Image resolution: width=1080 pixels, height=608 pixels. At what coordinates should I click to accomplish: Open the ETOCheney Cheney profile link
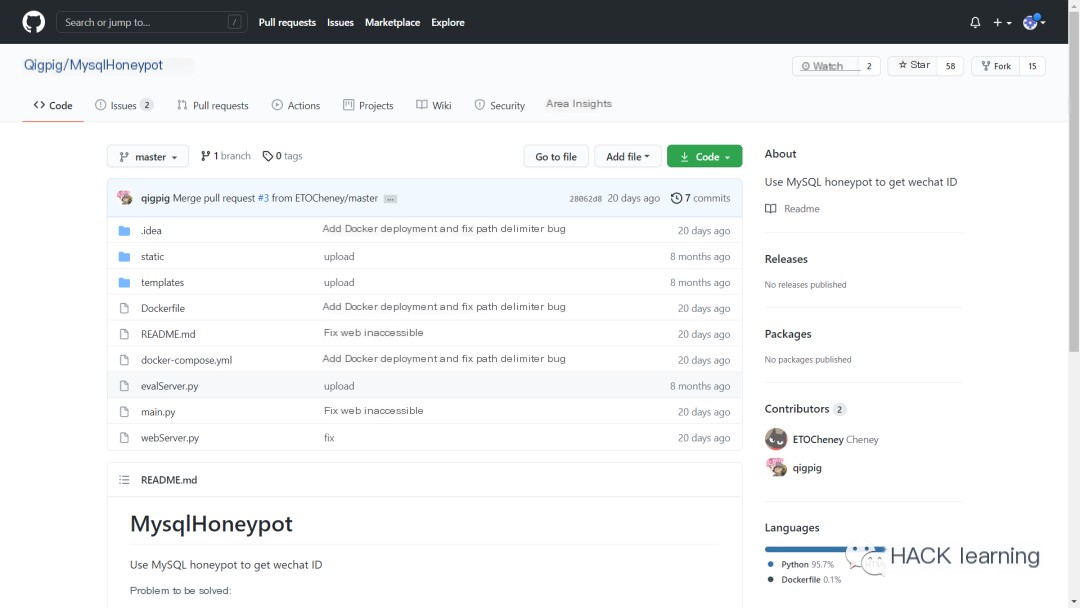pyautogui.click(x=835, y=439)
